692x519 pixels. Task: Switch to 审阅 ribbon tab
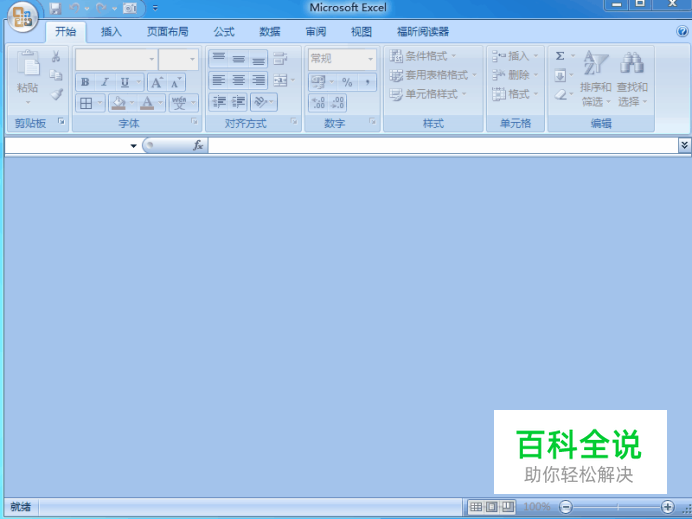[x=316, y=32]
